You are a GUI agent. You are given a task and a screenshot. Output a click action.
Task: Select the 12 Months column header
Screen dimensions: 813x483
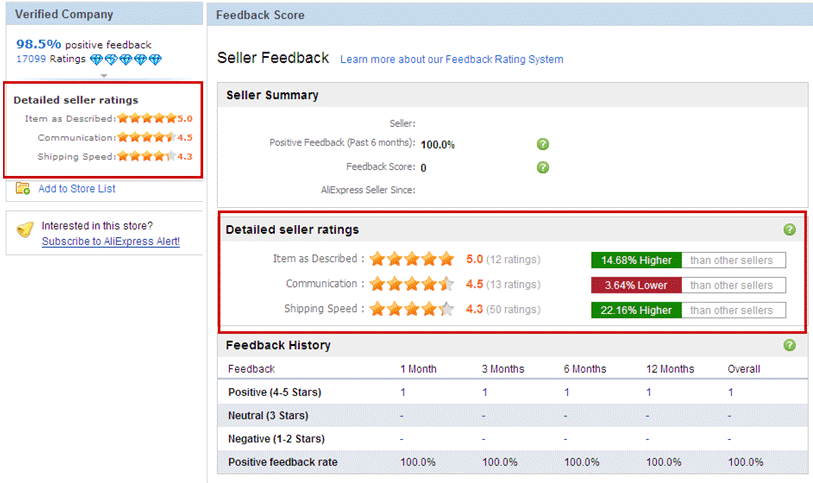tap(670, 369)
